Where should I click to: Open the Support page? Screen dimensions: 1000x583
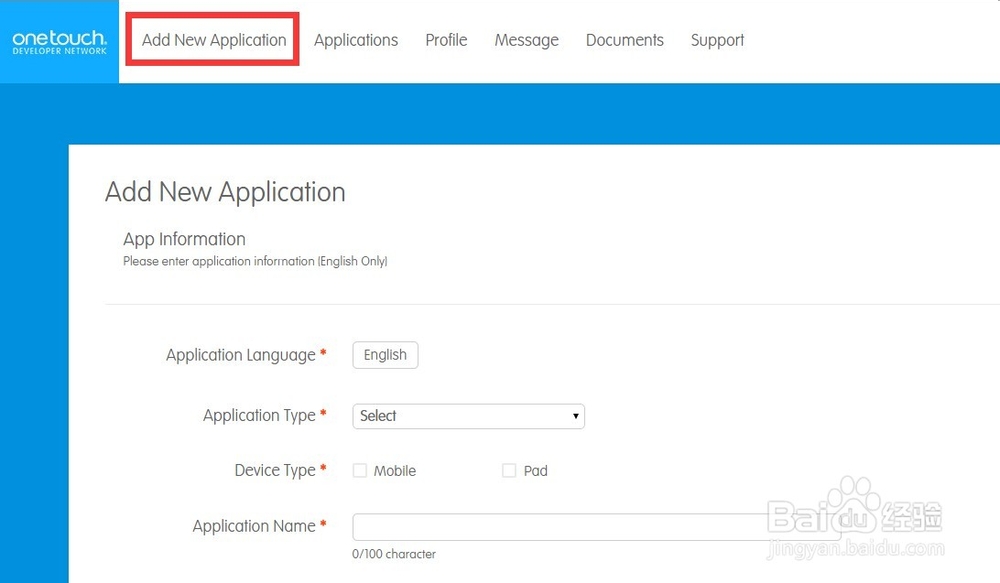[x=717, y=40]
